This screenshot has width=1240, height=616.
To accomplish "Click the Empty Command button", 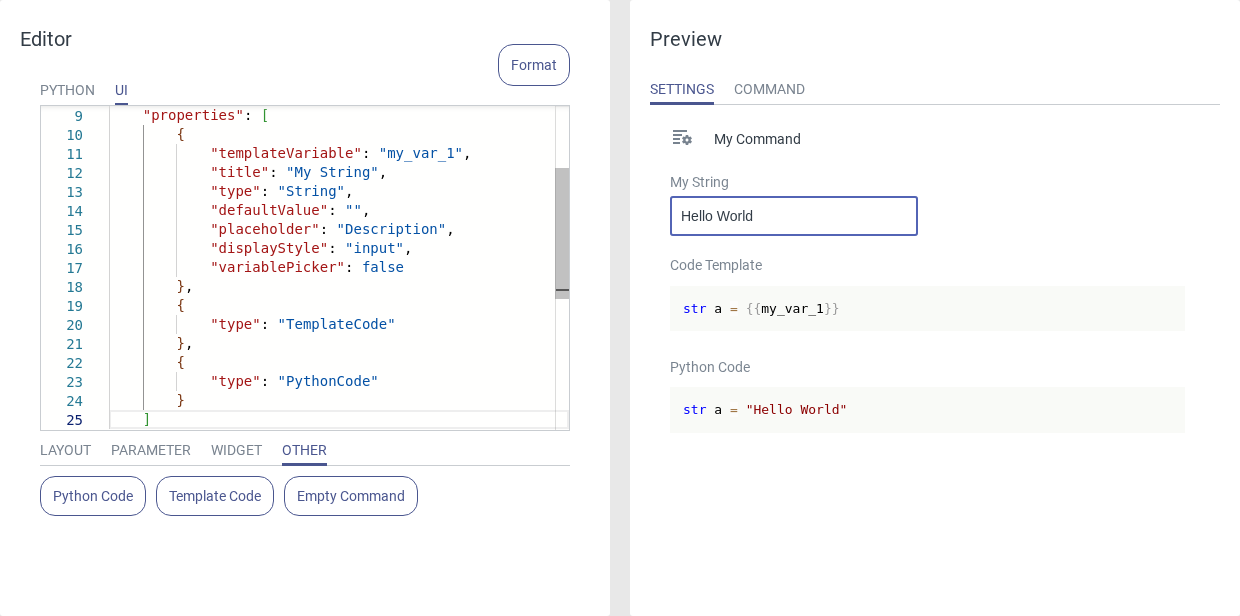I will pyautogui.click(x=351, y=496).
